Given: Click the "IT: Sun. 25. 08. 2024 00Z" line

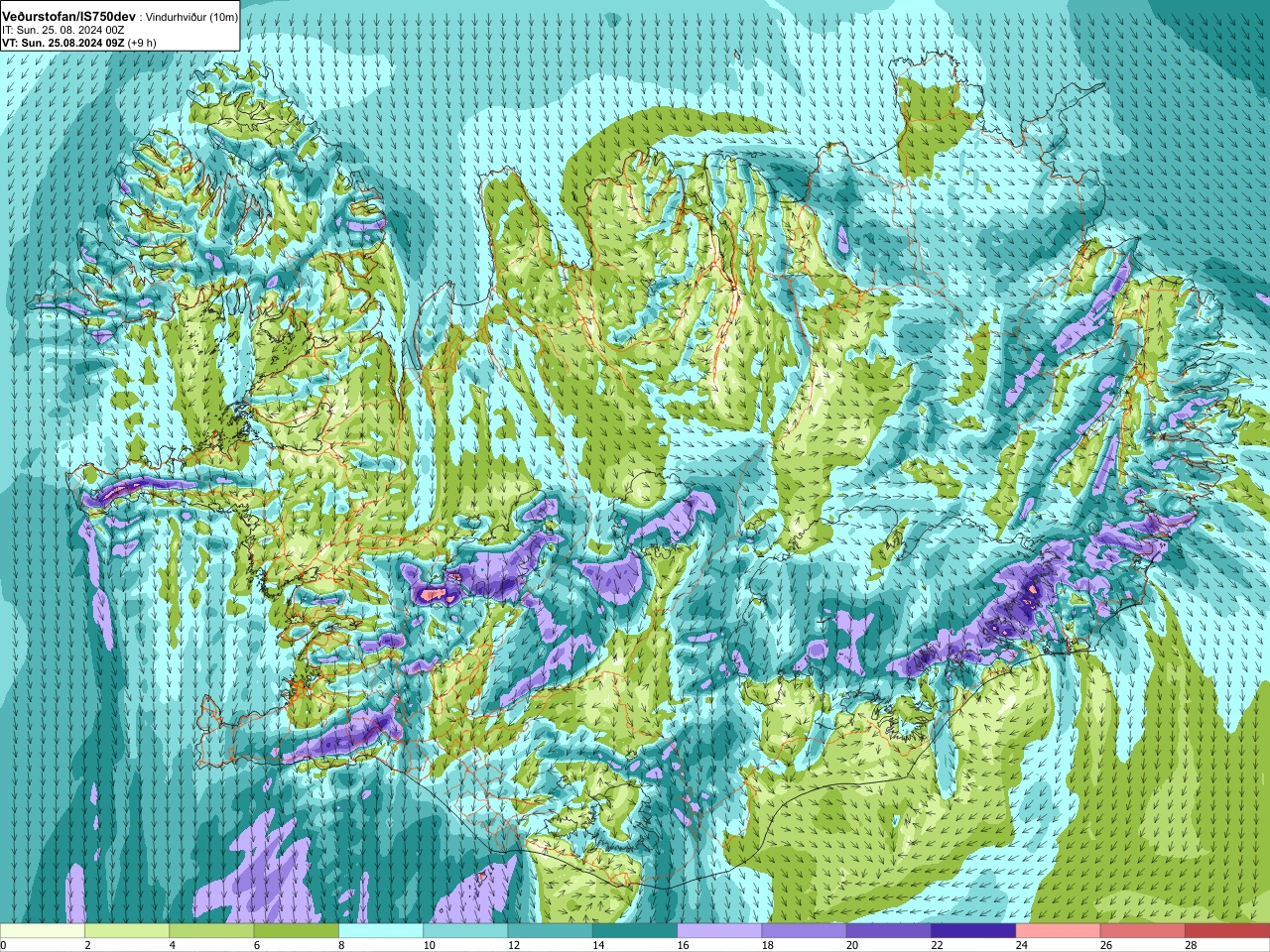Looking at the screenshot, I should pos(63,31).
